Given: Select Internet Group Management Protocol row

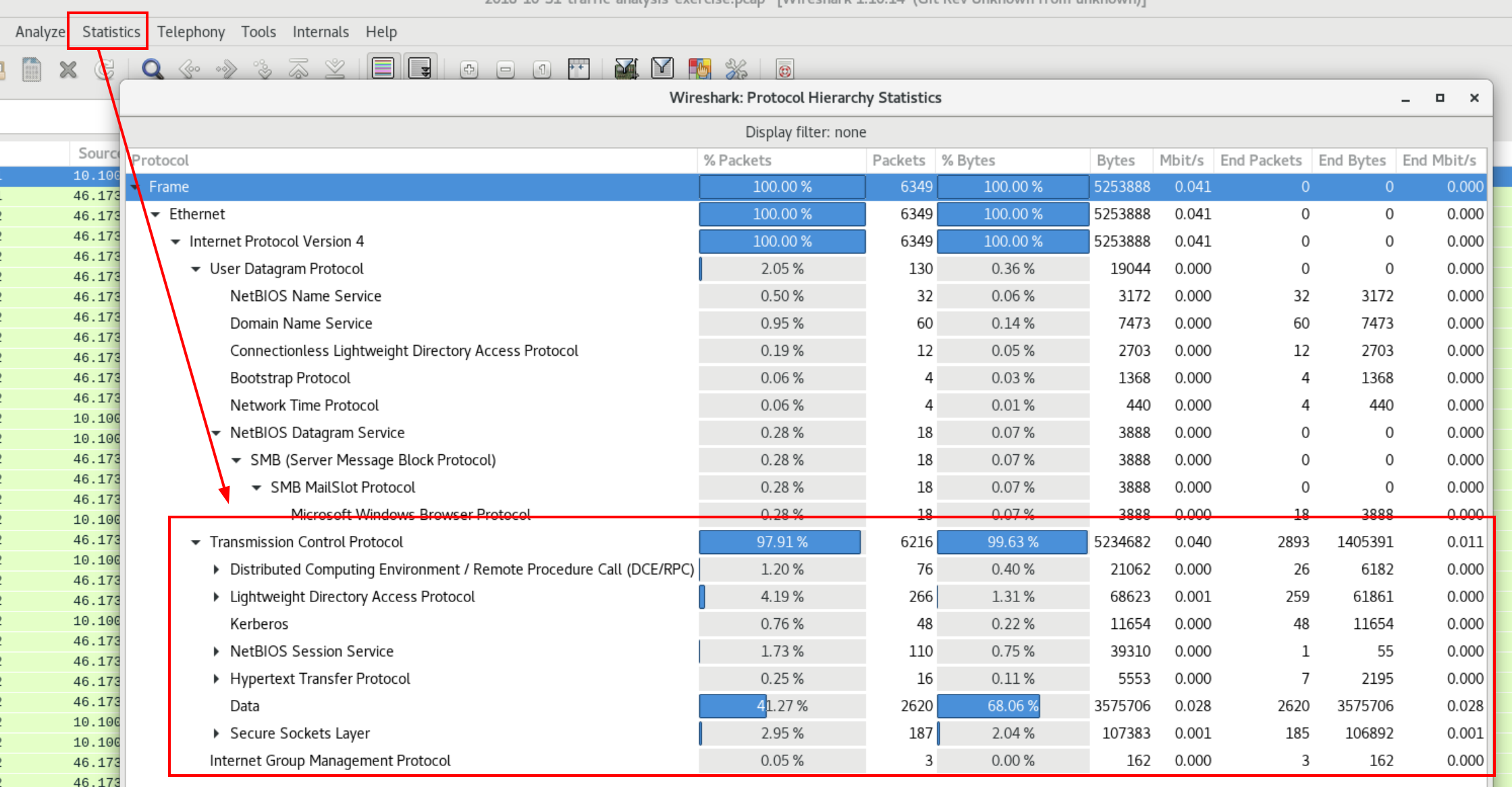Looking at the screenshot, I should pos(806,761).
